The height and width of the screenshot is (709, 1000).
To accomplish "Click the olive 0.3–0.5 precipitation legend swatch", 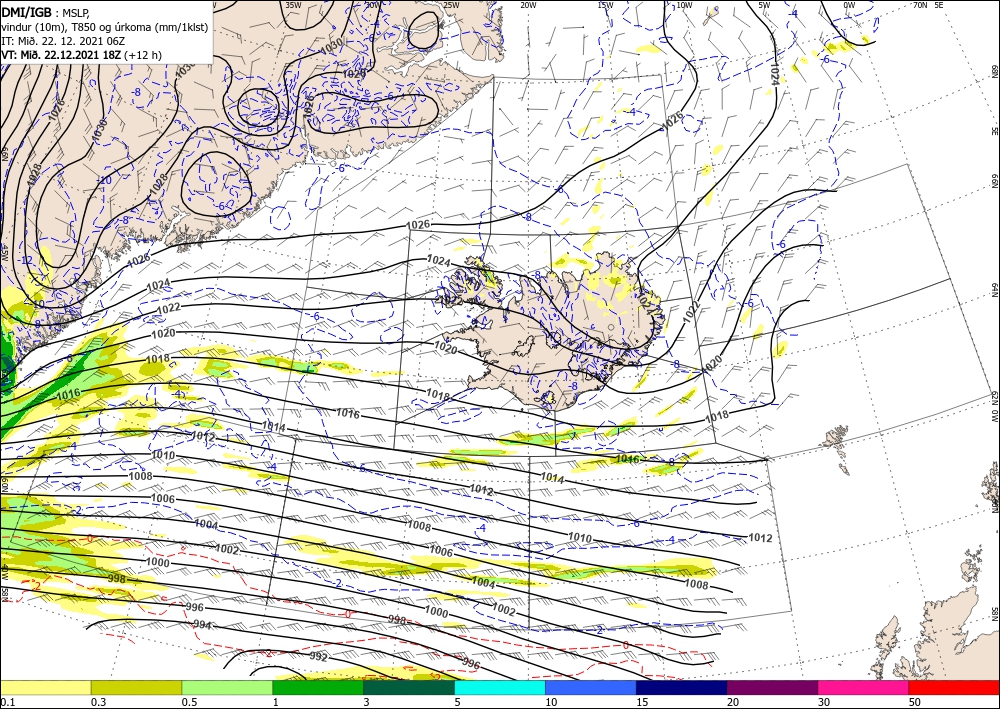I will tap(136, 687).
